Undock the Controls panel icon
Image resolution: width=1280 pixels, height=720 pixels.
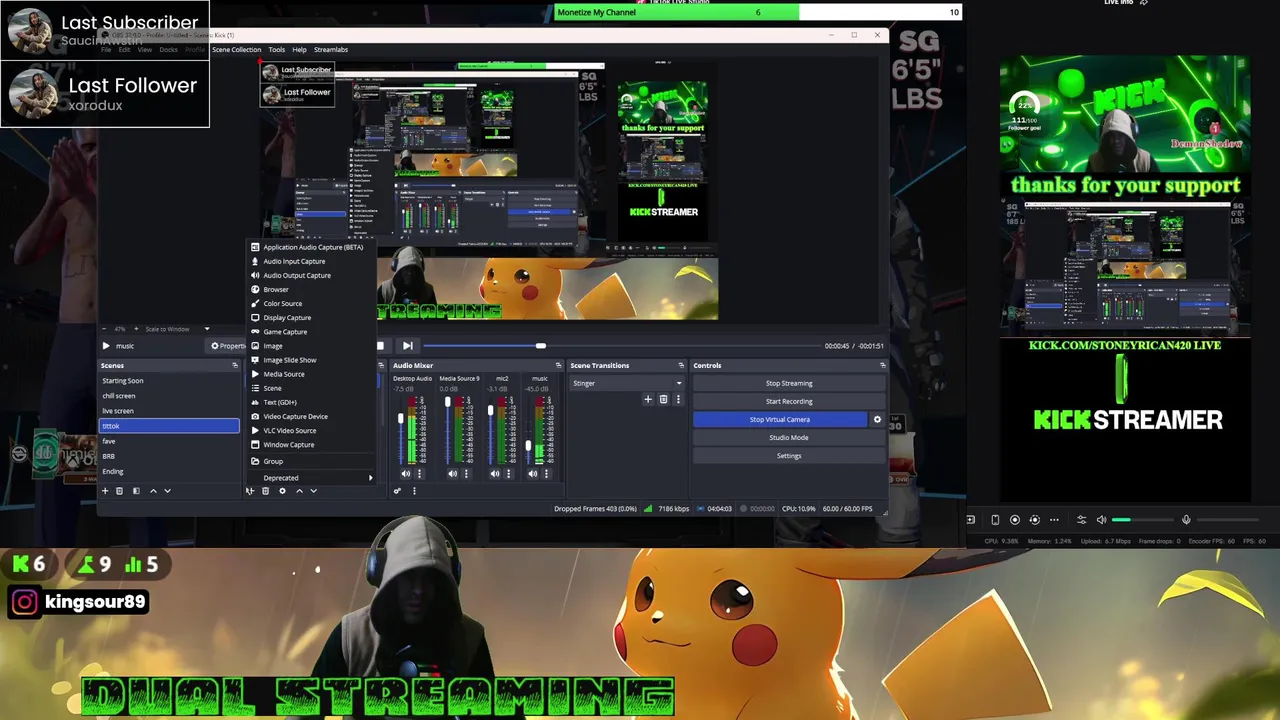(882, 365)
